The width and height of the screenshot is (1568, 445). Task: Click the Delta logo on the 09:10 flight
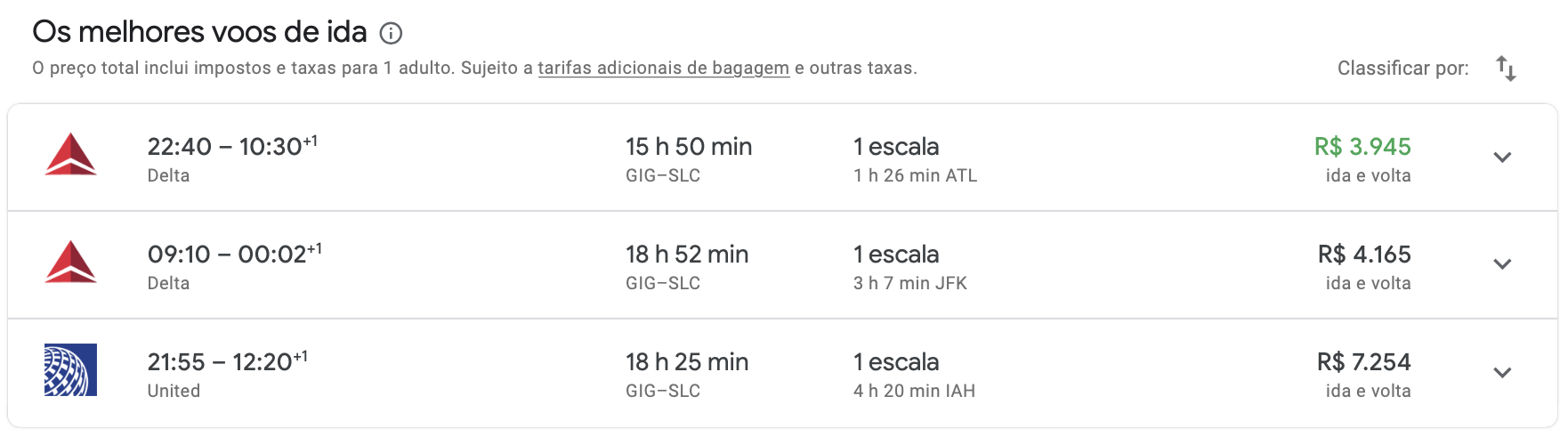click(x=70, y=263)
